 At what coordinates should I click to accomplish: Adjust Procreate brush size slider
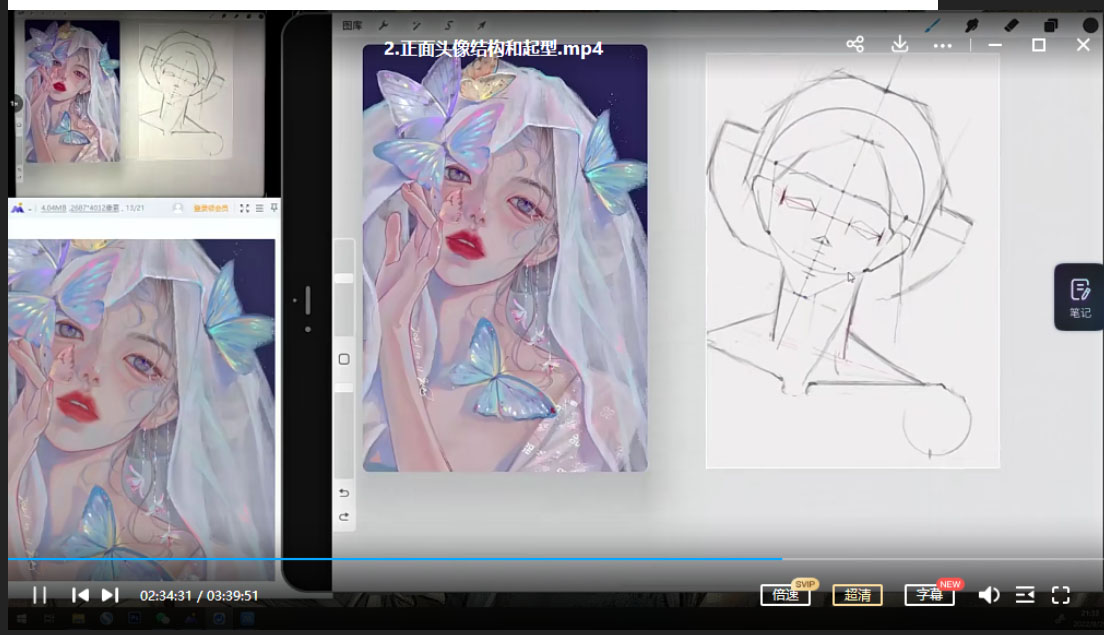(344, 279)
